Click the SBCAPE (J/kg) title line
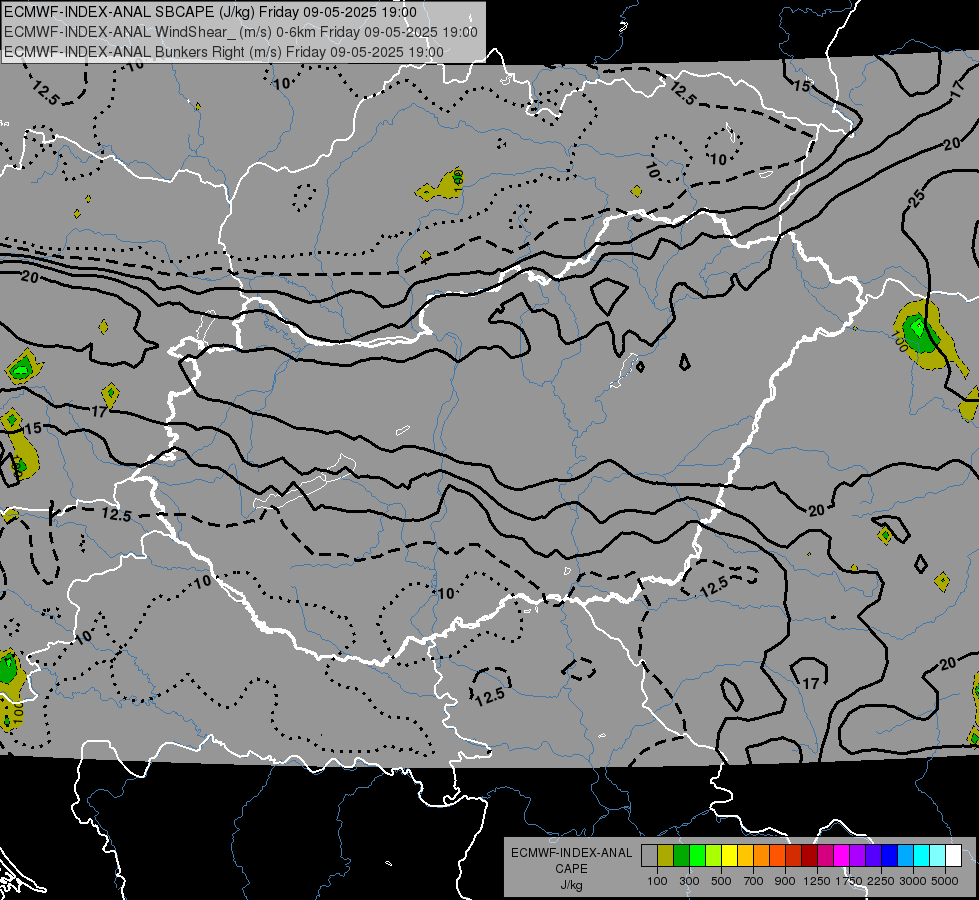Screen dimensions: 979x900 pyautogui.click(x=210, y=12)
